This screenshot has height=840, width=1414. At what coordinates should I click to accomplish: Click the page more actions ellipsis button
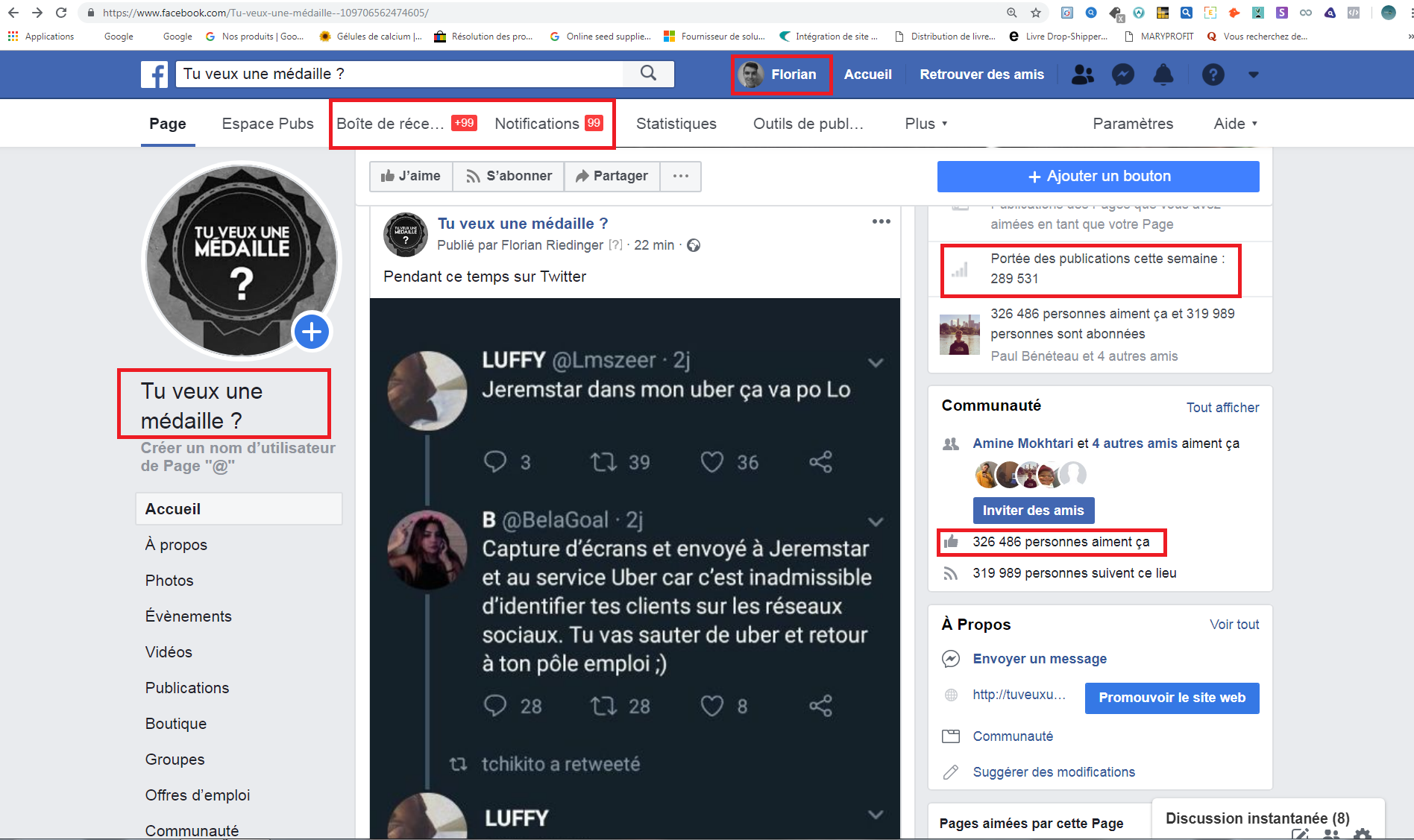pos(680,177)
